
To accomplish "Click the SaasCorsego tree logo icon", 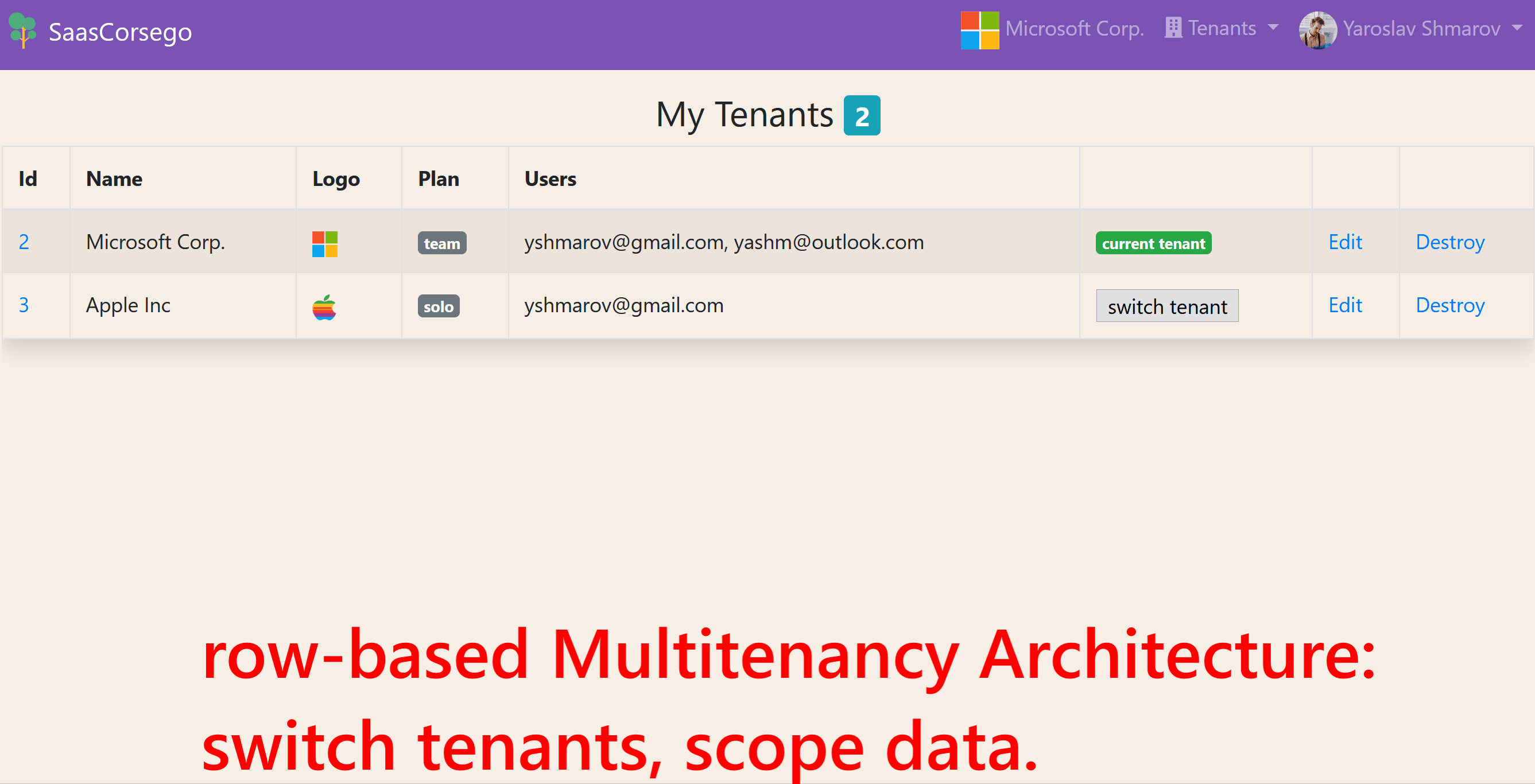I will pyautogui.click(x=22, y=30).
